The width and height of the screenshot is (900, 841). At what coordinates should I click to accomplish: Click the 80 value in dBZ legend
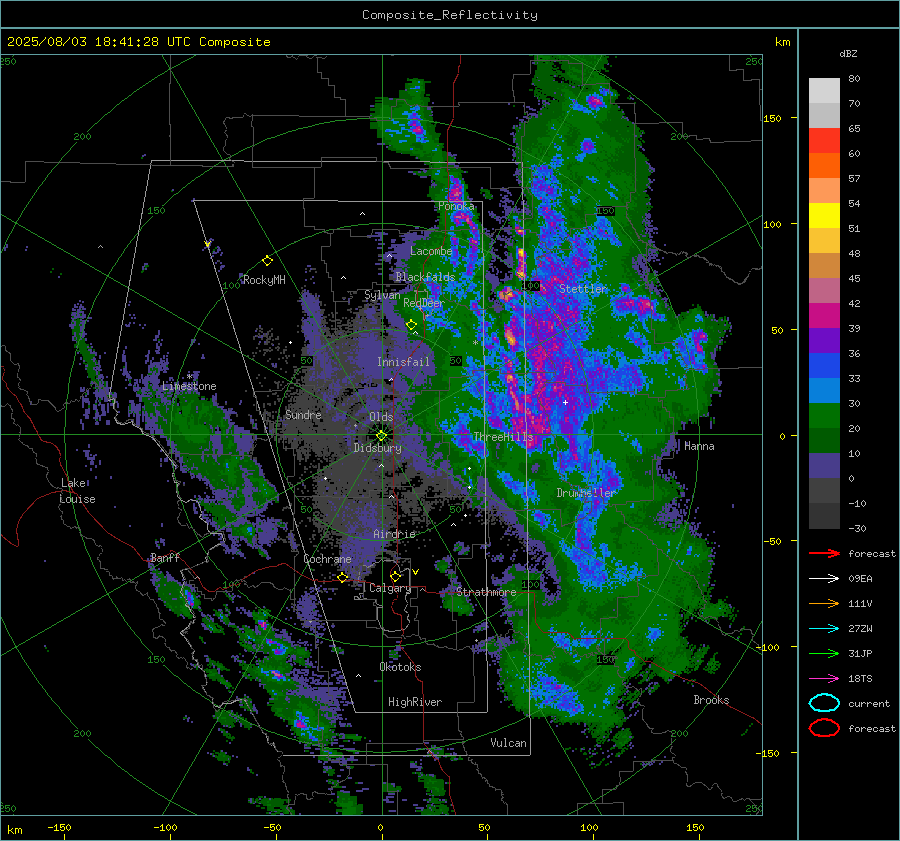pos(854,79)
